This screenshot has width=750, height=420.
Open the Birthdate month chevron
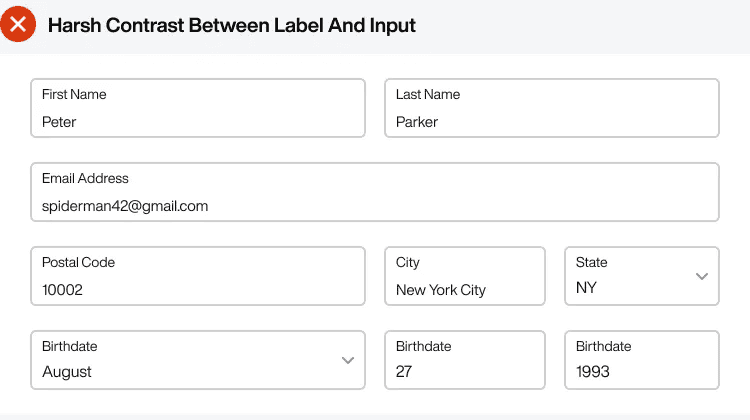click(x=348, y=360)
